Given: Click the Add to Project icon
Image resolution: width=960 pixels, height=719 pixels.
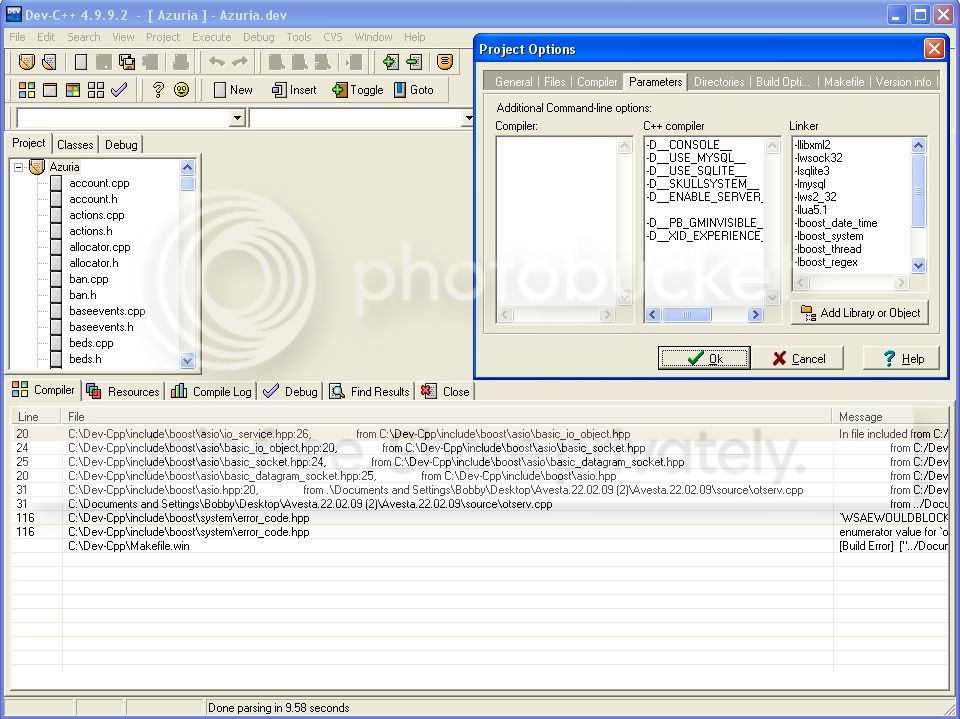Looking at the screenshot, I should 391,62.
